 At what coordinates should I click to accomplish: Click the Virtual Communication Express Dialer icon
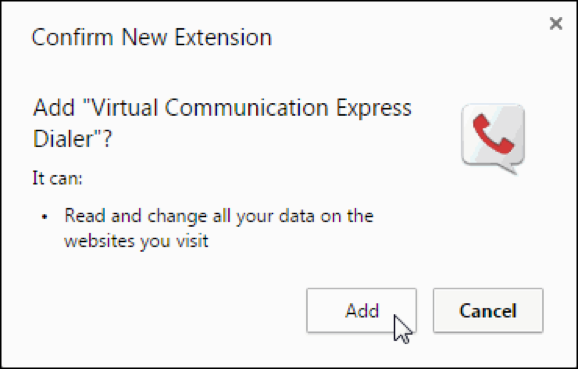click(x=493, y=139)
